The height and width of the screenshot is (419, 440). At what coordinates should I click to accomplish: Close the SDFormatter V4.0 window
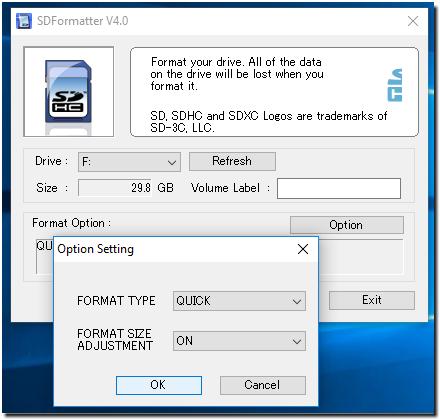(x=413, y=21)
